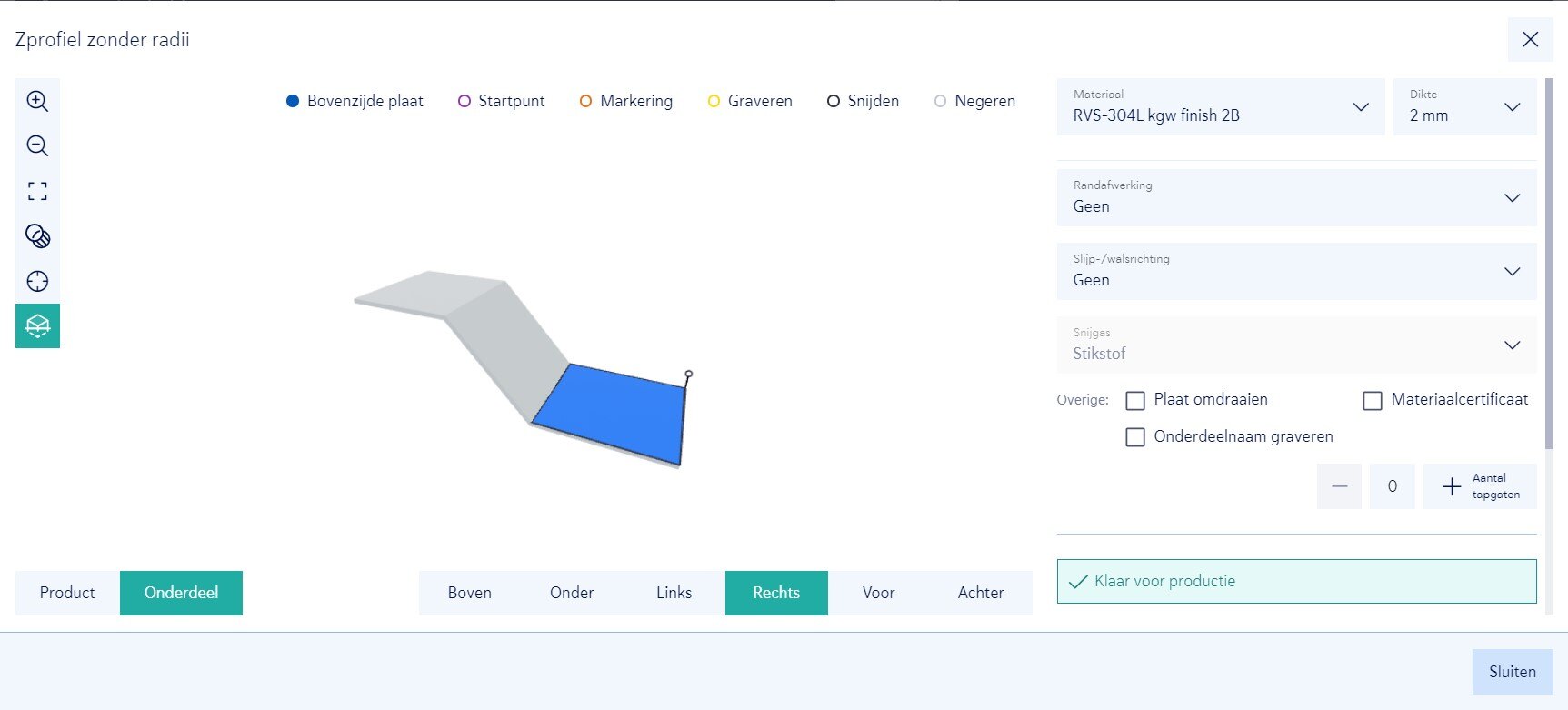Toggle the 3D cube view icon
Image resolution: width=1568 pixels, height=710 pixels.
pos(37,325)
